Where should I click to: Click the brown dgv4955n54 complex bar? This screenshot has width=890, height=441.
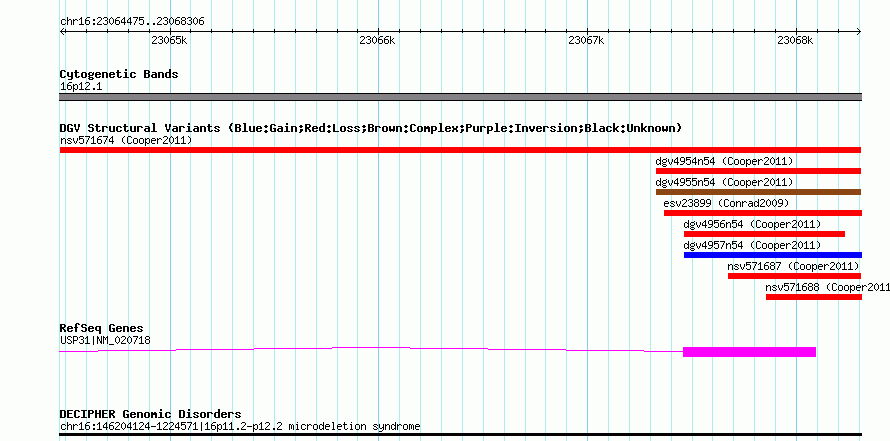click(x=758, y=192)
